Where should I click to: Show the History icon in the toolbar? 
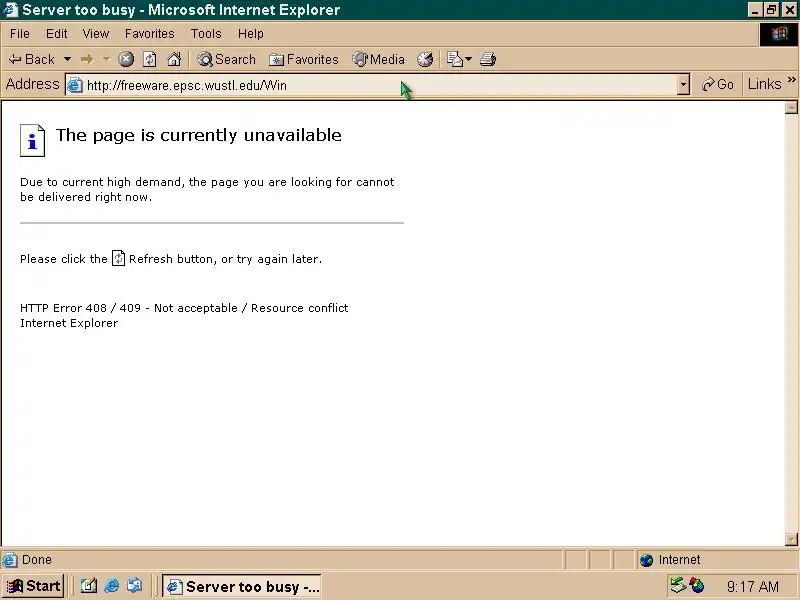[x=425, y=59]
